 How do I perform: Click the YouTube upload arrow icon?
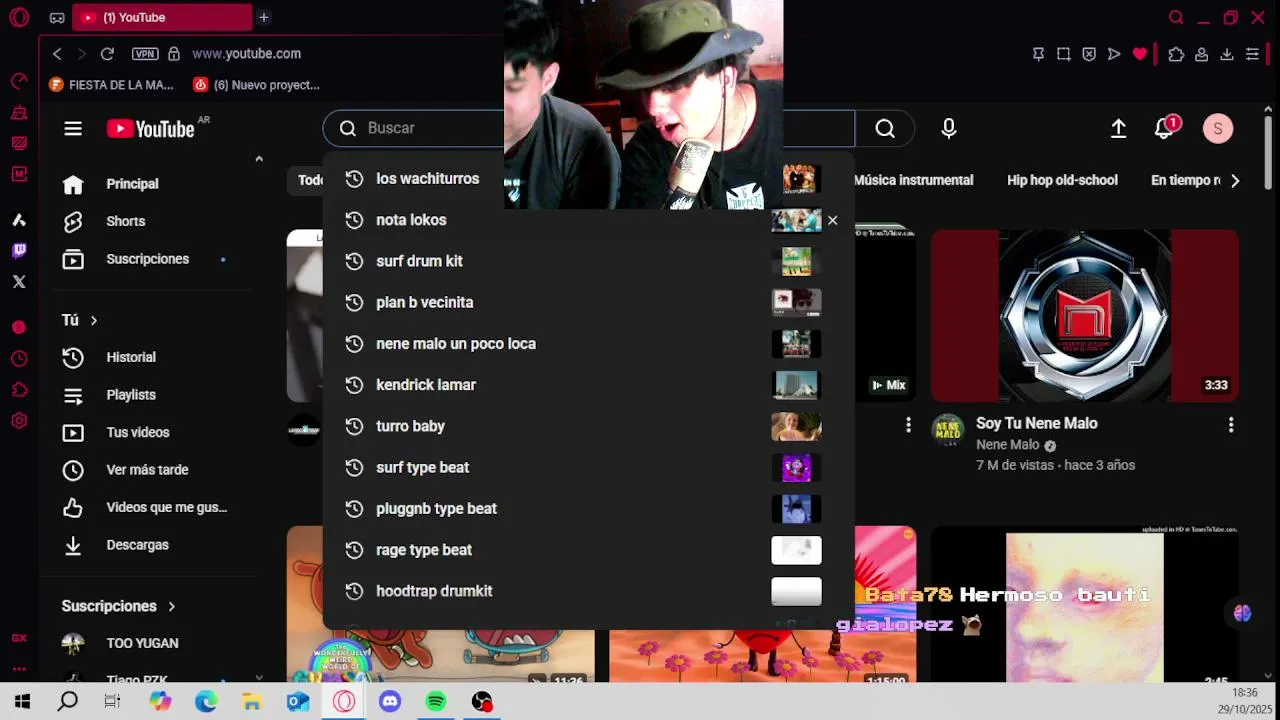click(1119, 128)
